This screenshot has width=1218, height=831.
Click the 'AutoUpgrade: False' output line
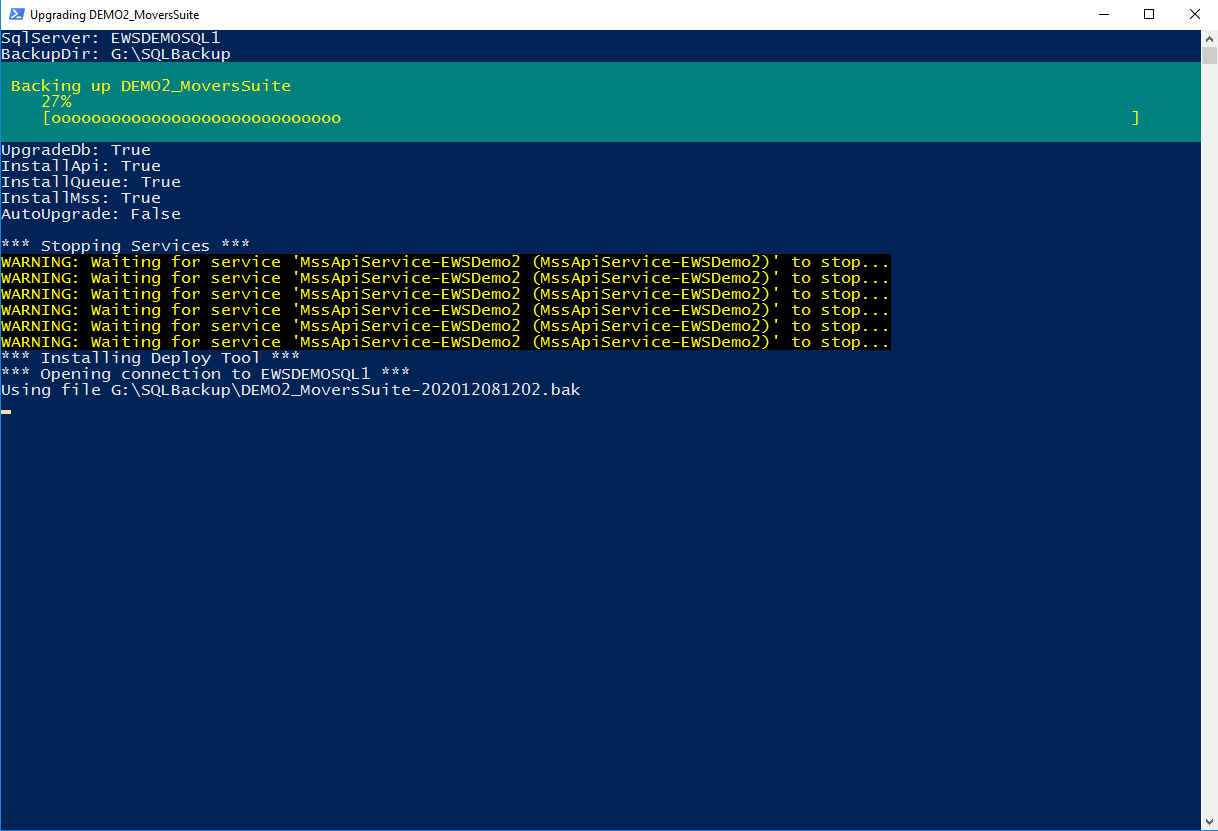[x=91, y=214]
